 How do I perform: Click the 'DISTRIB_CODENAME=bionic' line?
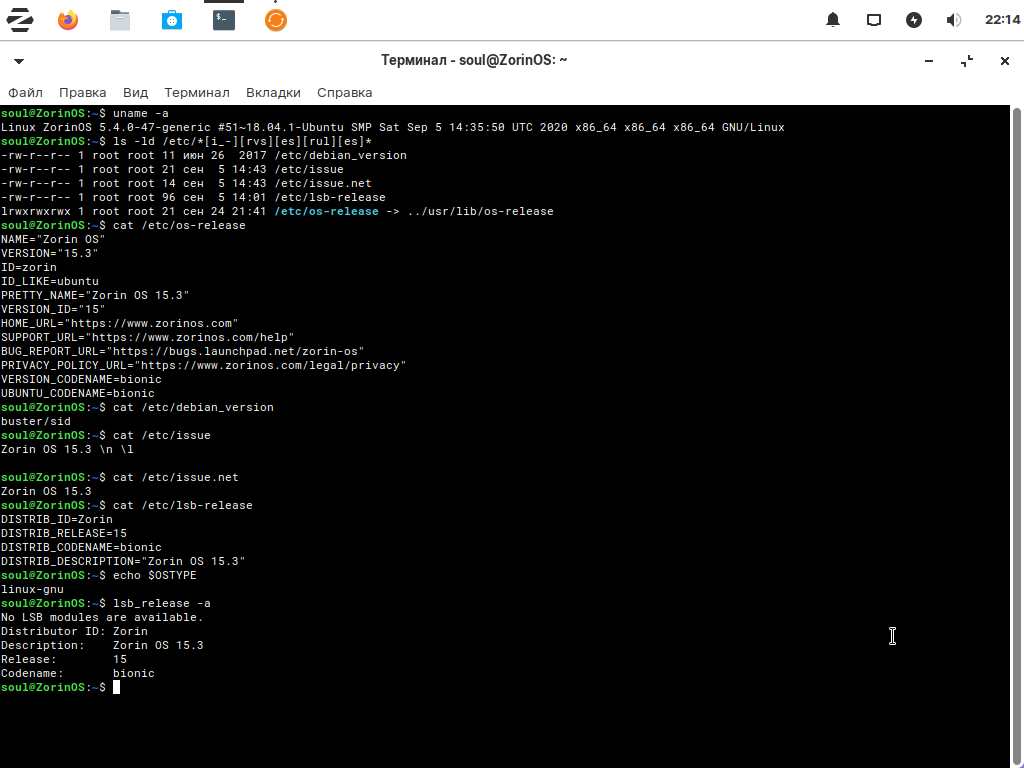[x=81, y=547]
